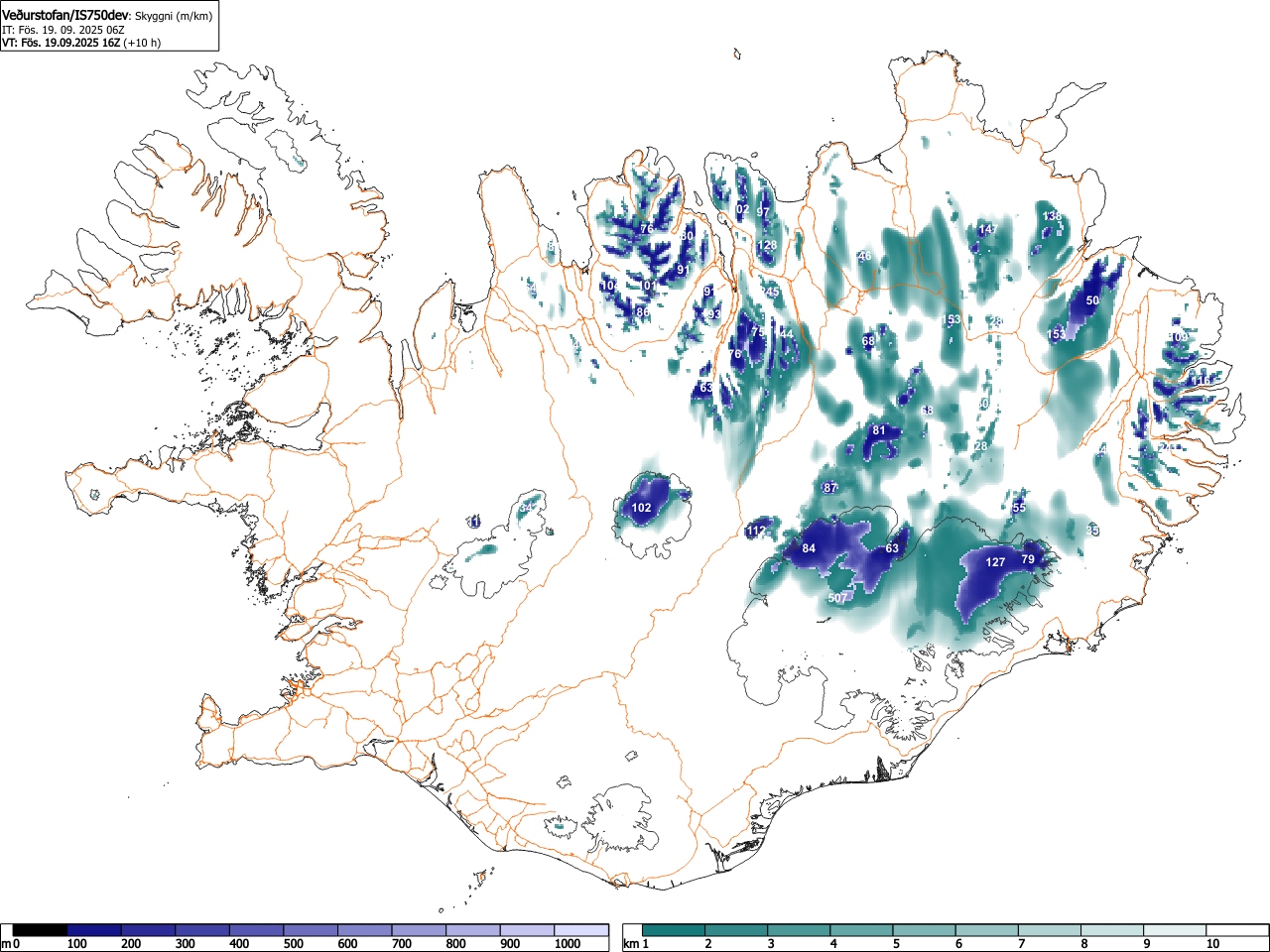
Task: Click the '10' tick label on the km scale
Action: [1211, 944]
